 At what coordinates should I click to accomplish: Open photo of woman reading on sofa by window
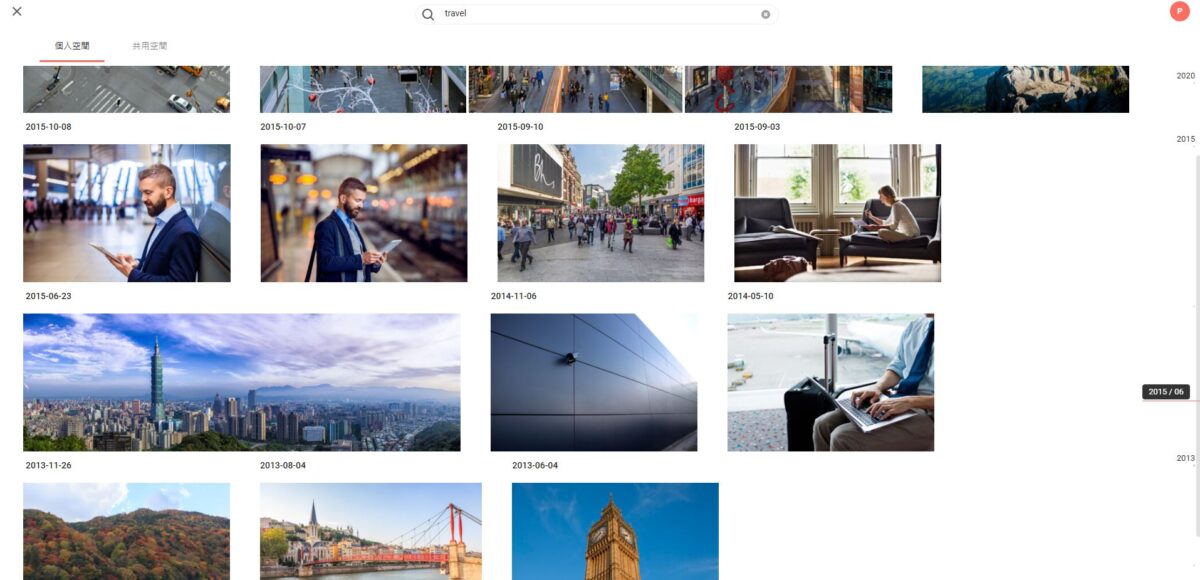pyautogui.click(x=838, y=213)
